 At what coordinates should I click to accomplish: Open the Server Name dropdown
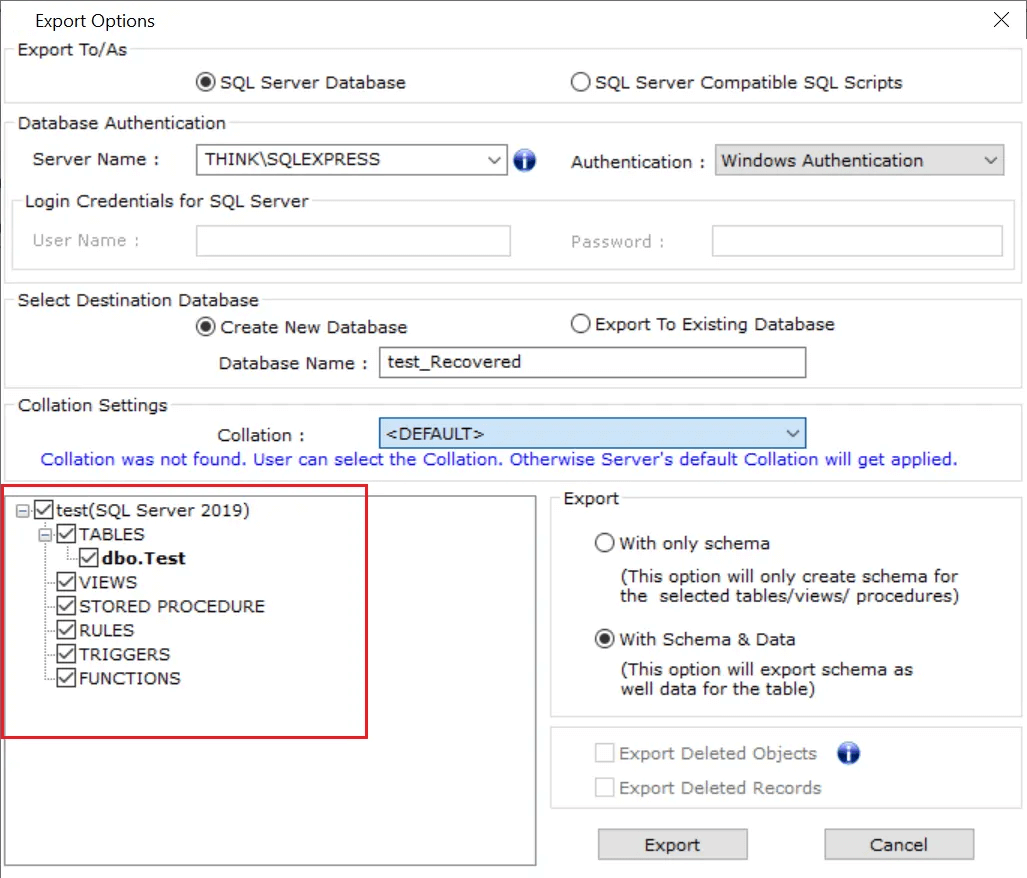coord(494,159)
